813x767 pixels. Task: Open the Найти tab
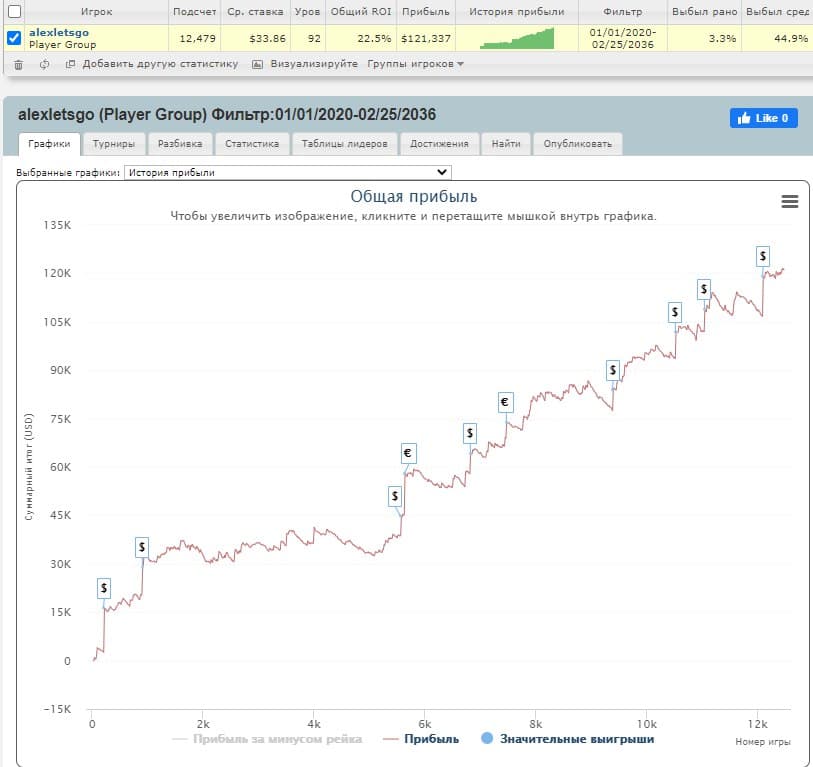coord(506,144)
